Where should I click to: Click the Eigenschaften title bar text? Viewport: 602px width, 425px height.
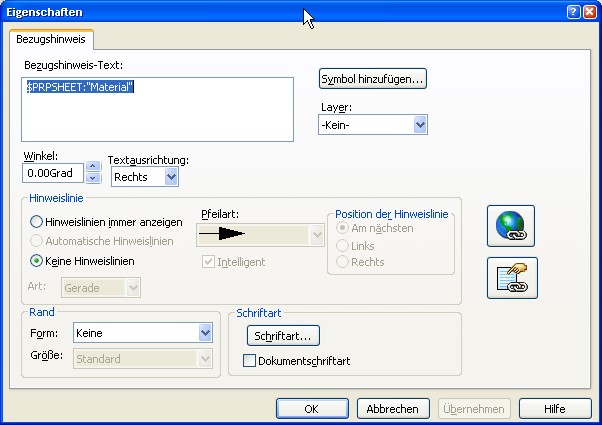[x=44, y=12]
